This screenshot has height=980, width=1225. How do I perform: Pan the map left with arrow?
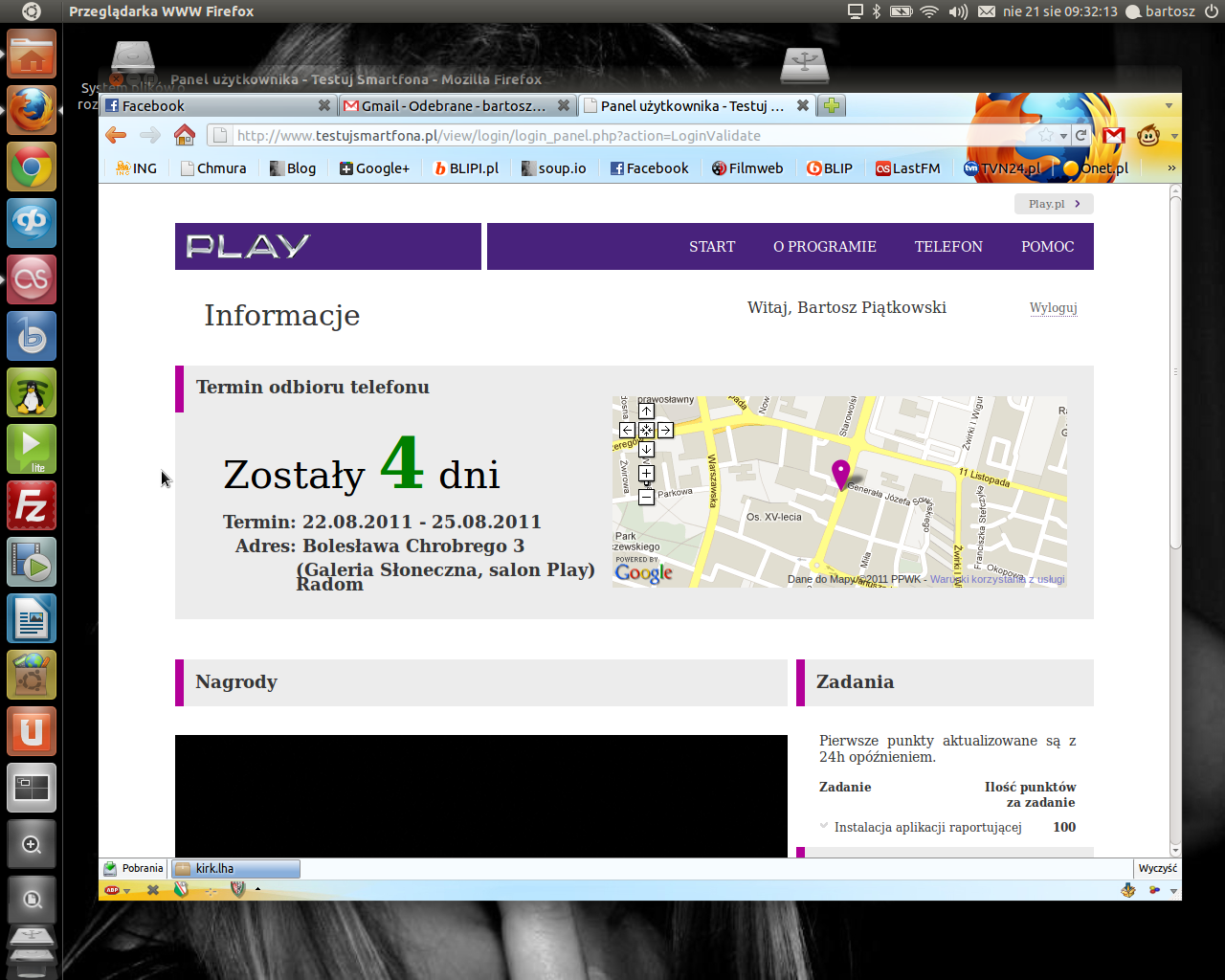click(627, 430)
